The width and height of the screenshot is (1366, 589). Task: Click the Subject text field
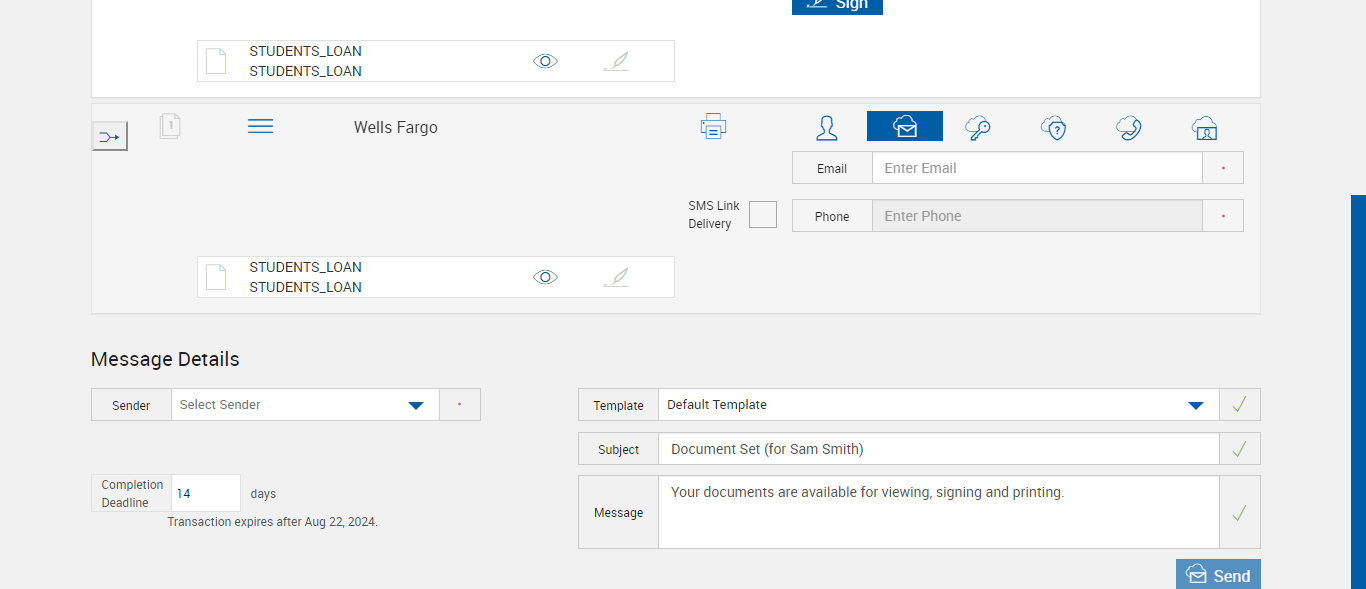point(938,449)
